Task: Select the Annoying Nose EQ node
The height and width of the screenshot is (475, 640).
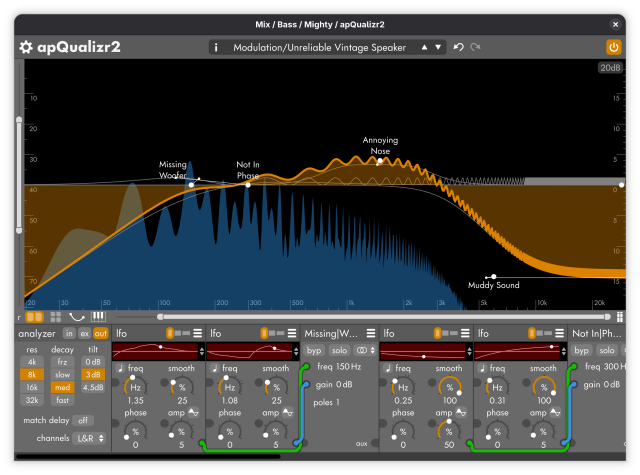Action: 380,161
